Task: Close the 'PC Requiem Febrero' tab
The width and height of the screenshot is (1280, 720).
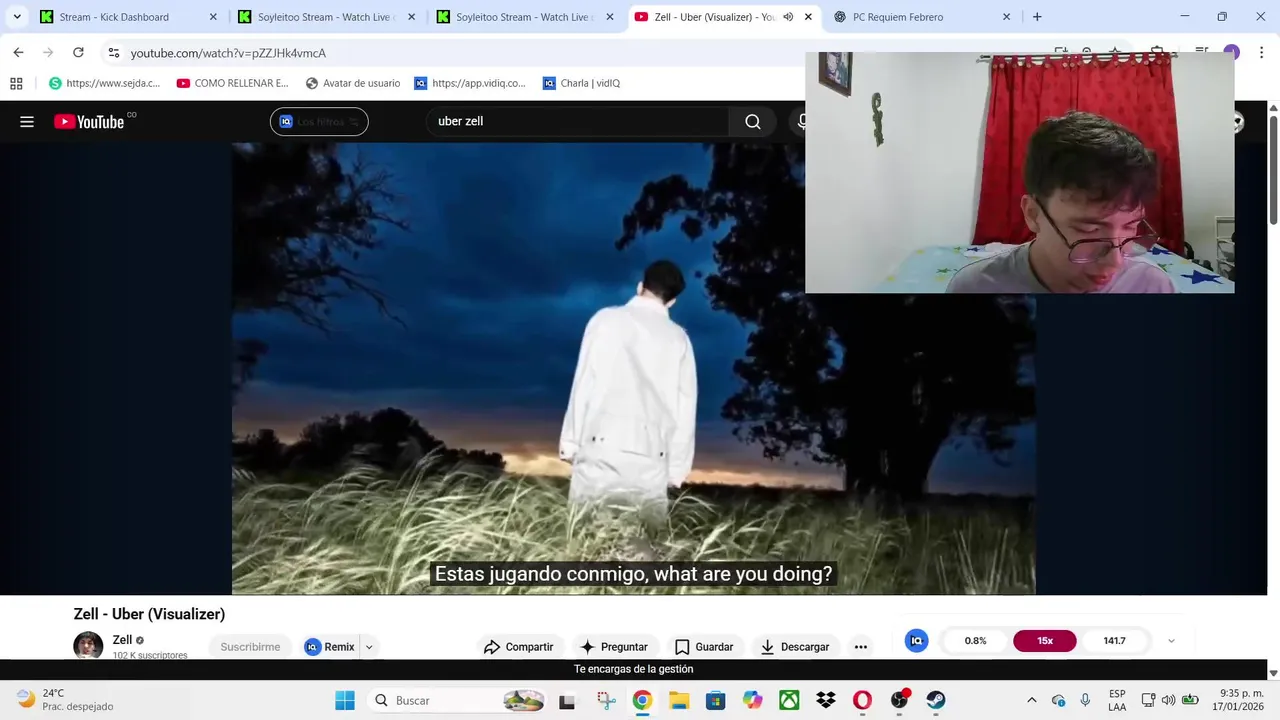Action: [x=1006, y=17]
